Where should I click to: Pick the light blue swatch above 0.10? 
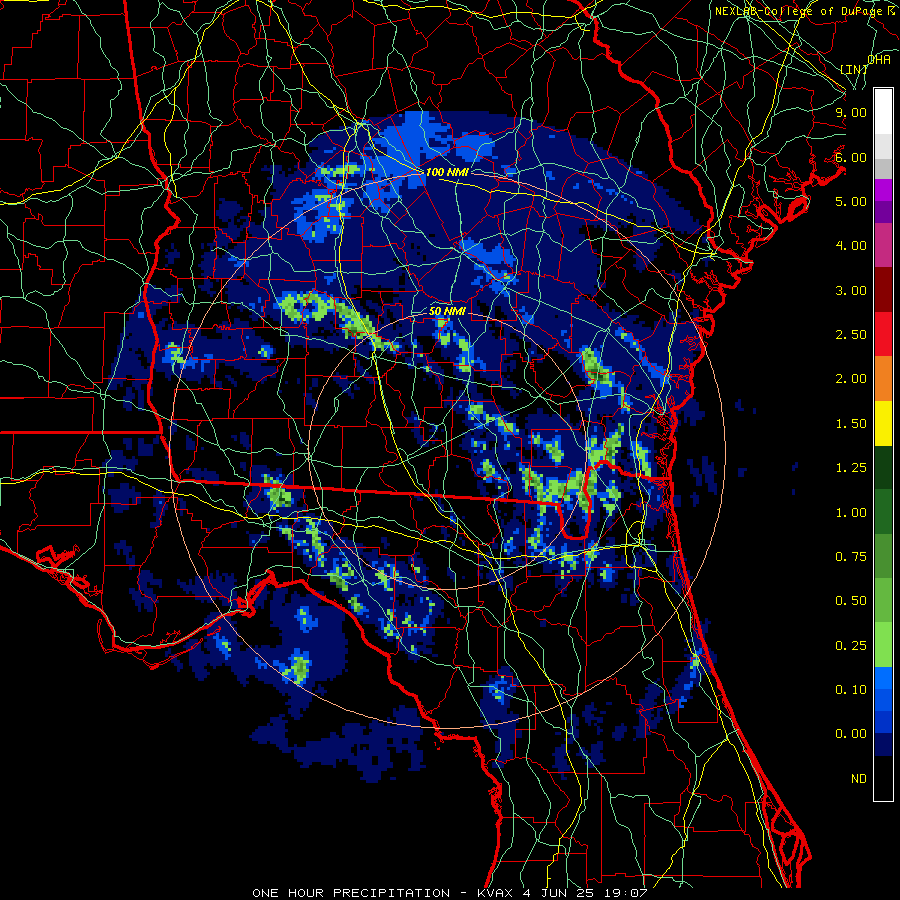click(x=883, y=678)
